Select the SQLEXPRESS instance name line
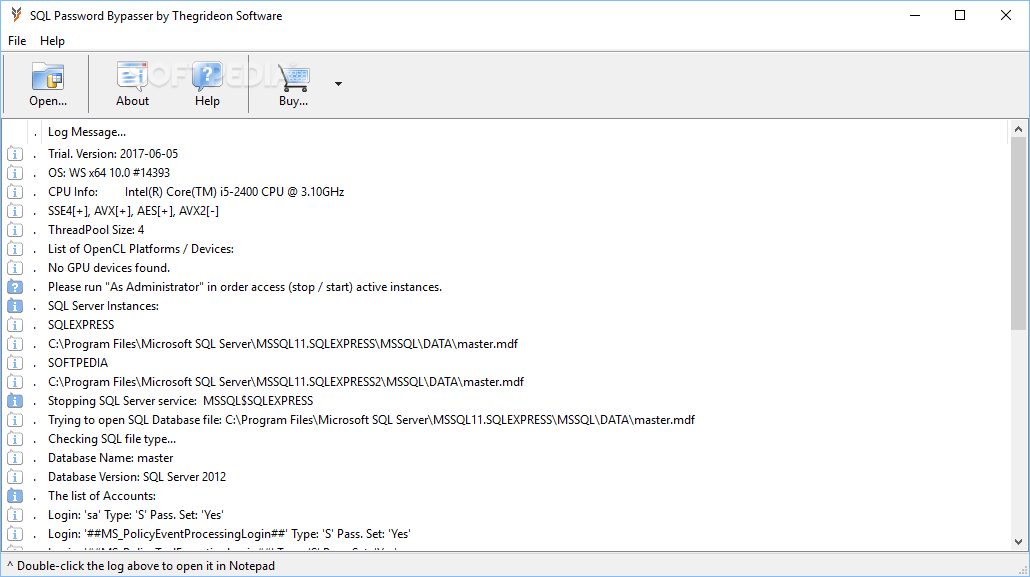 [81, 325]
